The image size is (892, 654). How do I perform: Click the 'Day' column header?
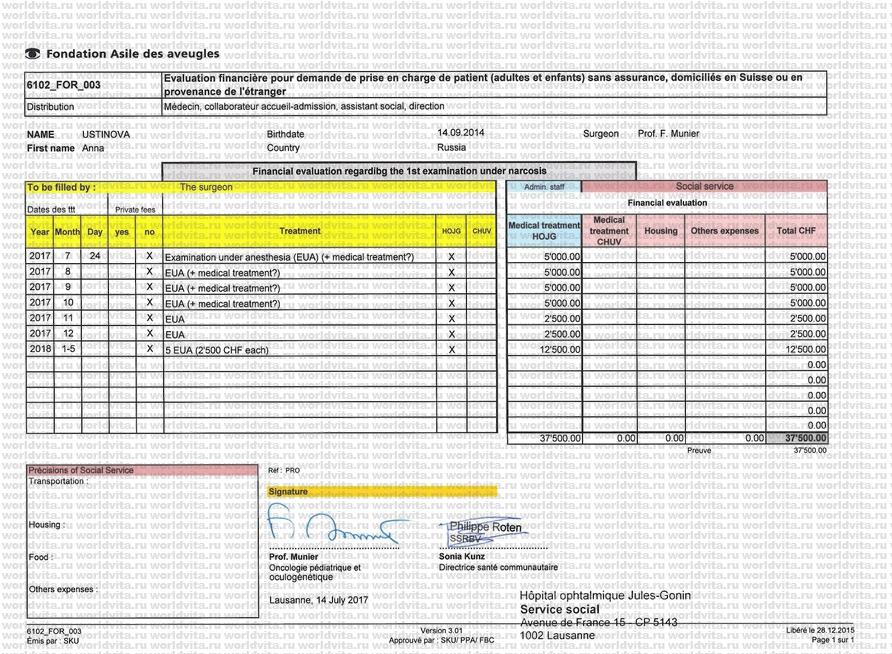[95, 232]
